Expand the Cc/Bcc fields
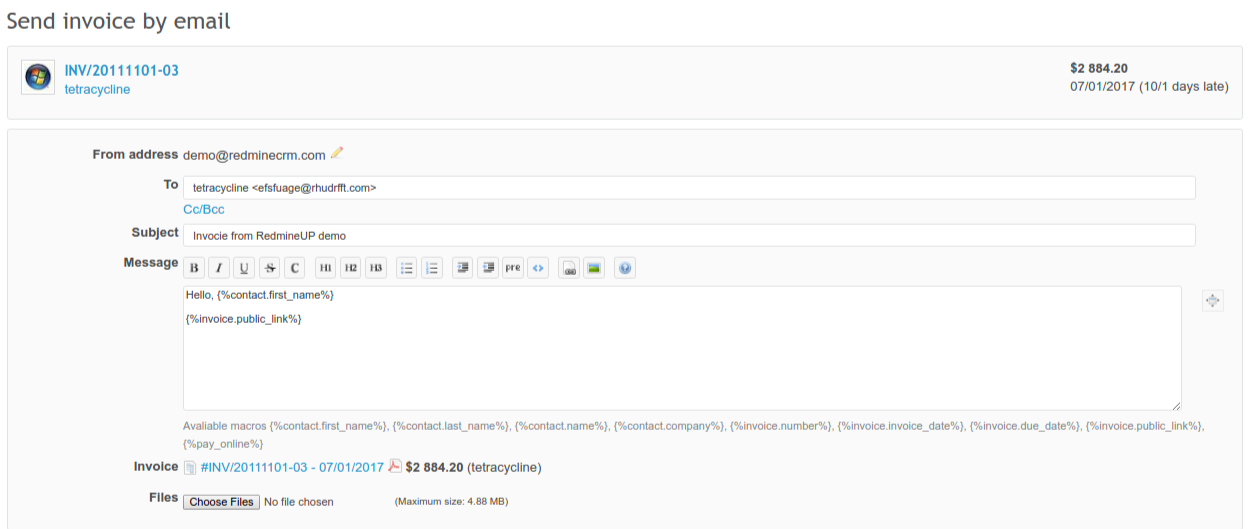1252x529 pixels. [203, 209]
